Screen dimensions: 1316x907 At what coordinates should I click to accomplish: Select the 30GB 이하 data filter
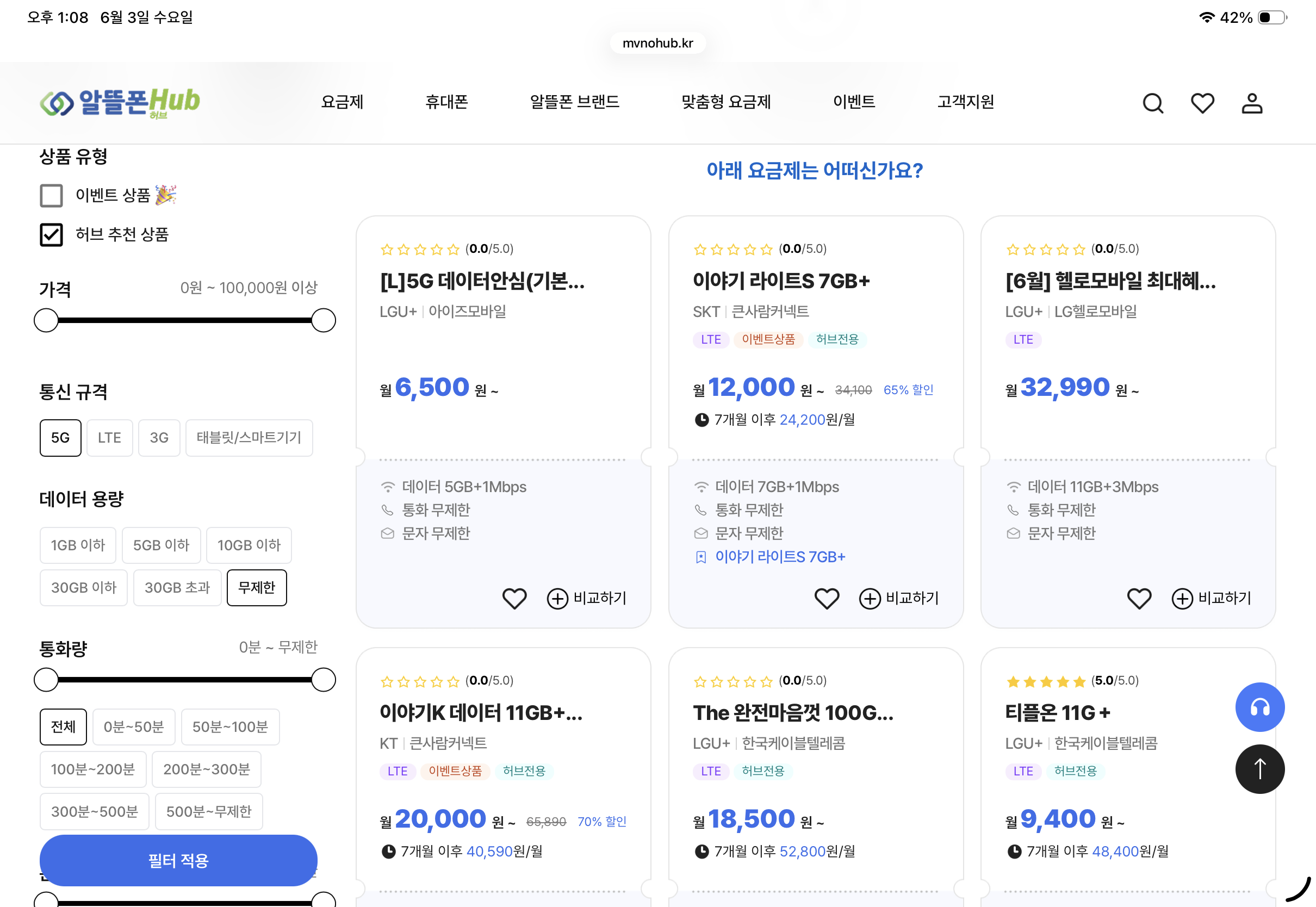click(84, 588)
